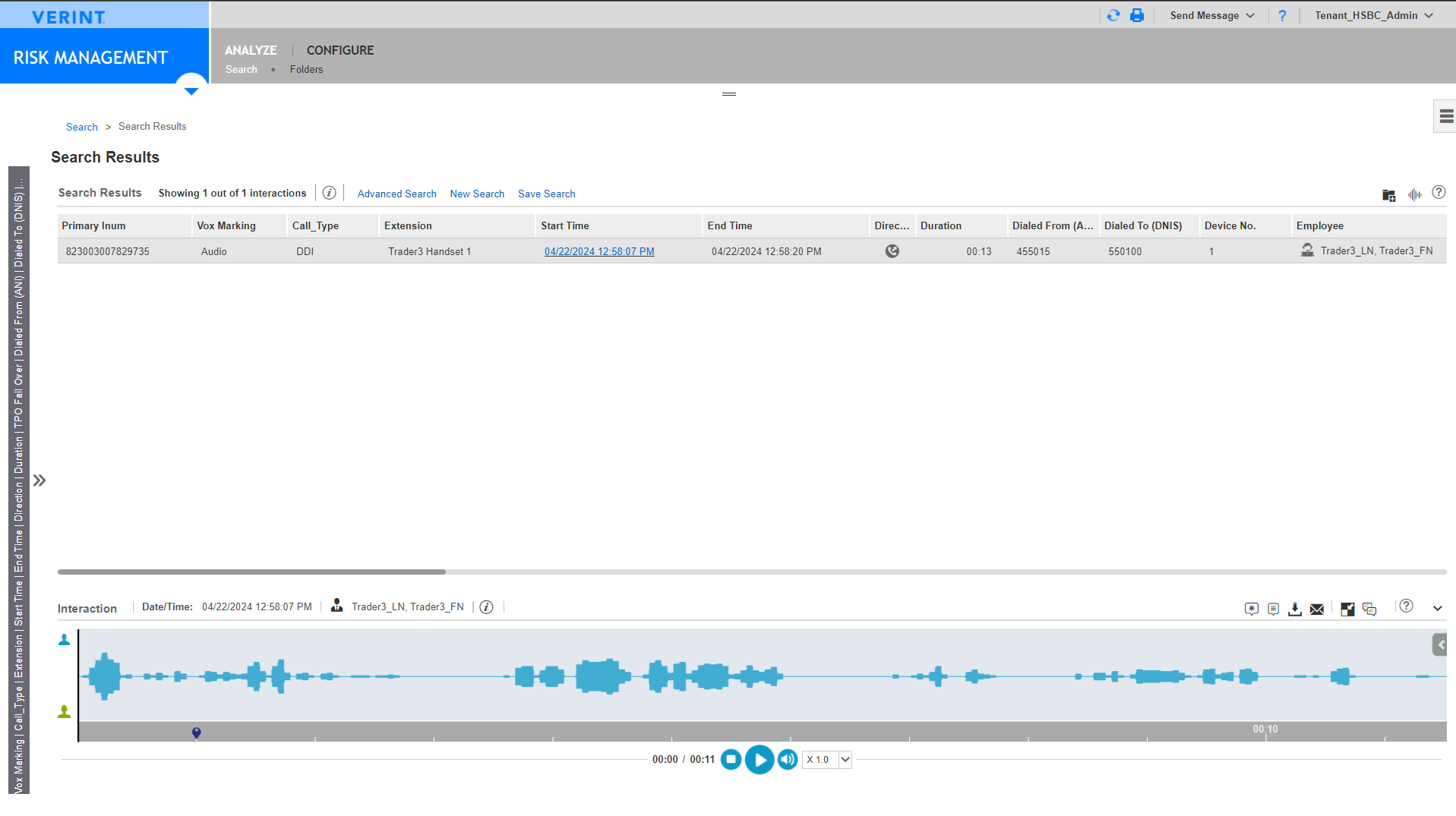The width and height of the screenshot is (1456, 816).
Task: Expand the Tenant_HSBC_Admin user menu
Action: tap(1374, 15)
